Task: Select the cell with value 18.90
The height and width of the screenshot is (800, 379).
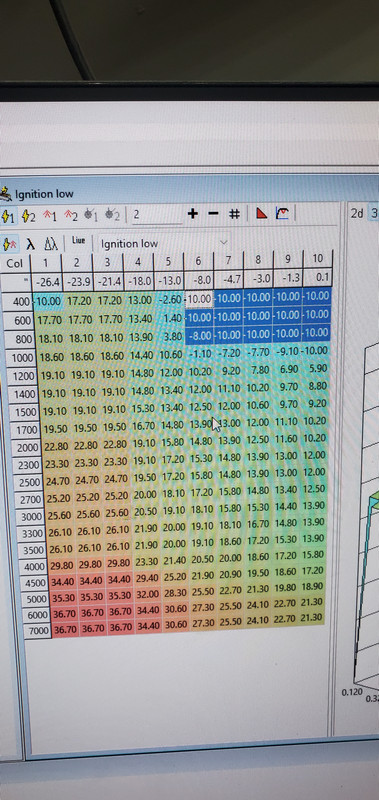Action: [x=313, y=587]
